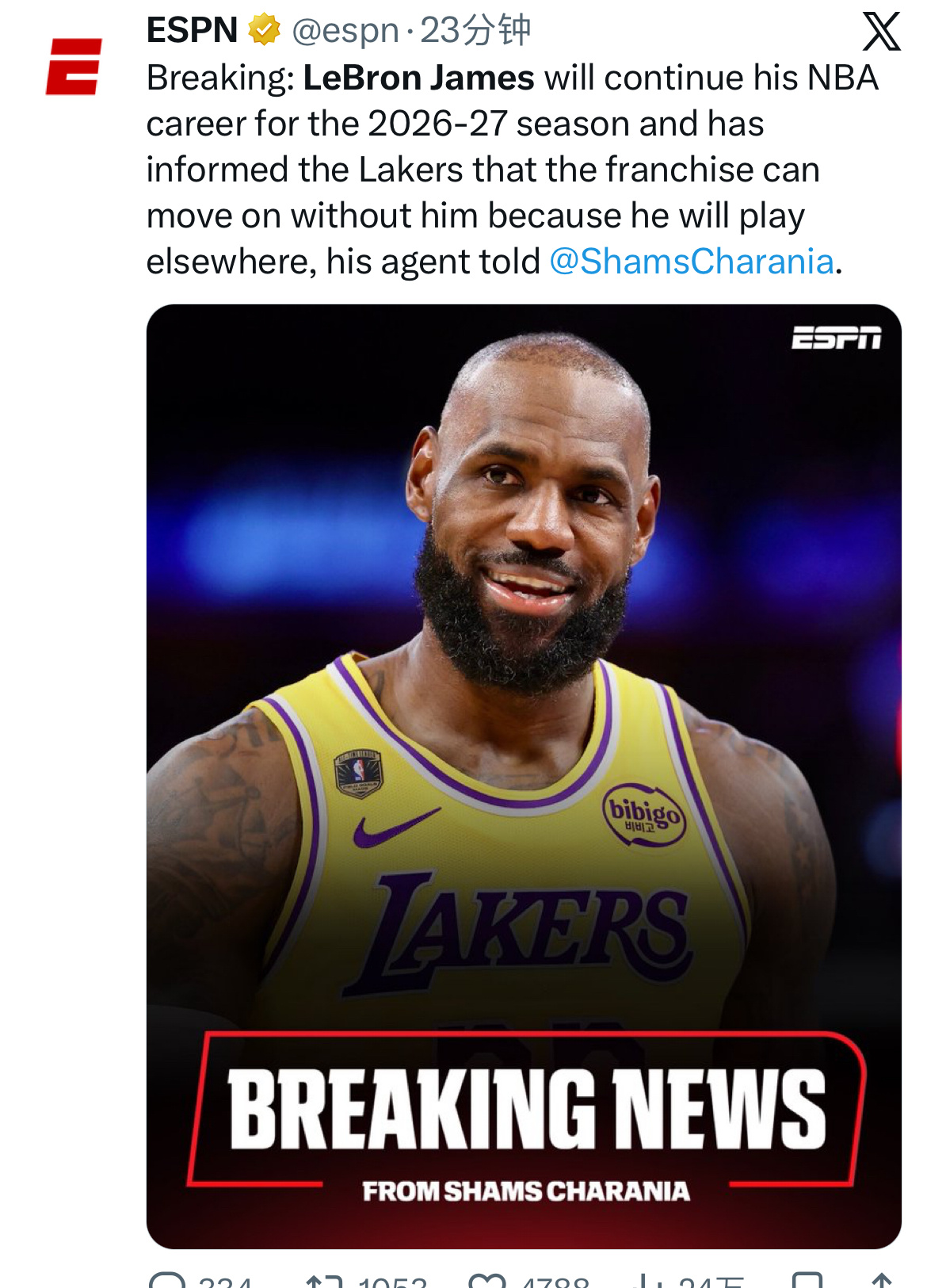The height and width of the screenshot is (1288, 927).
Task: Open the reply comment icon below the post
Action: pos(167,1279)
